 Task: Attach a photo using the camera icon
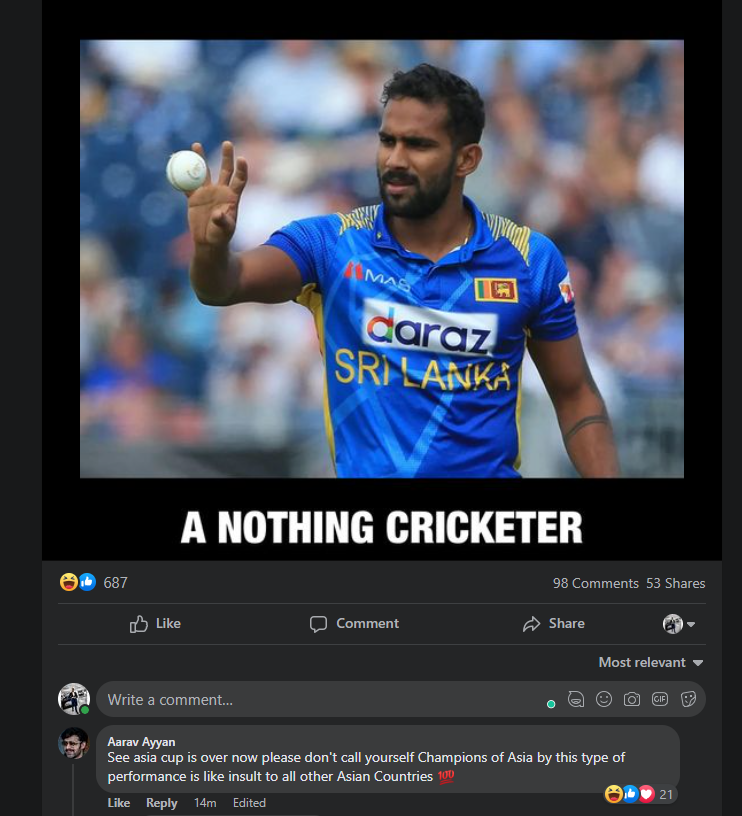[632, 699]
